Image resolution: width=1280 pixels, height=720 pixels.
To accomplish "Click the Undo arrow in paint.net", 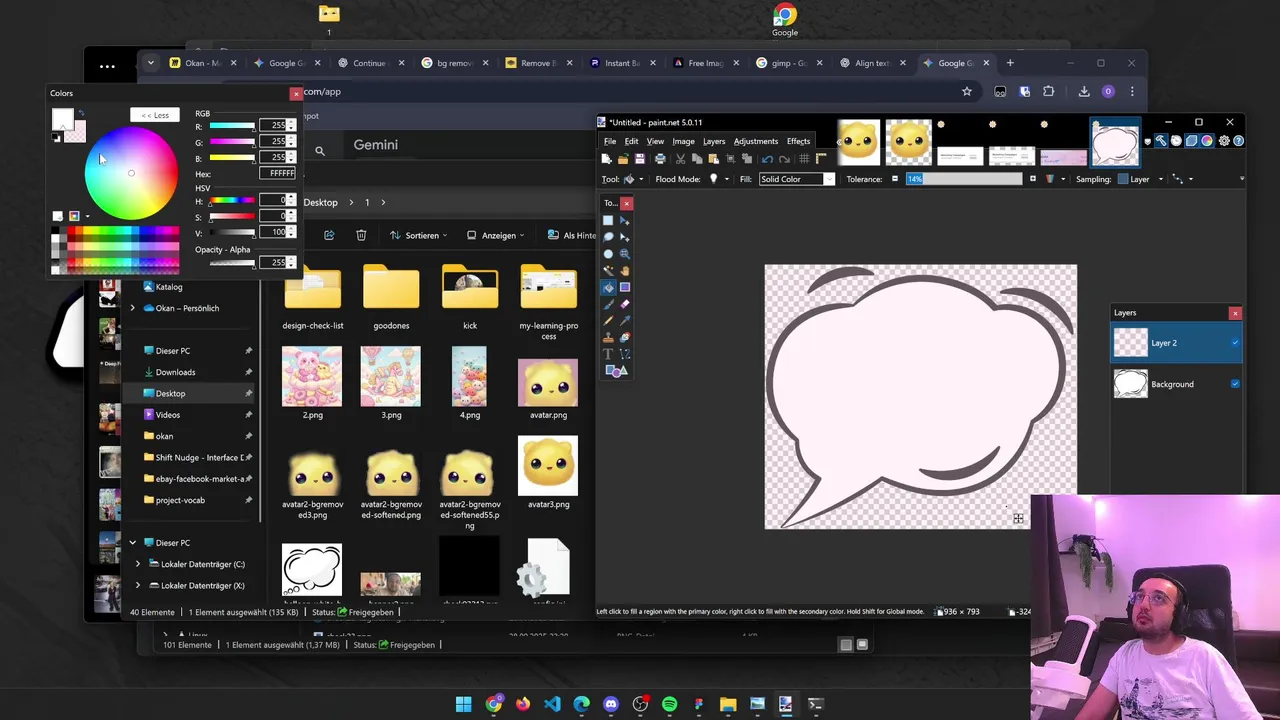I will point(767,159).
